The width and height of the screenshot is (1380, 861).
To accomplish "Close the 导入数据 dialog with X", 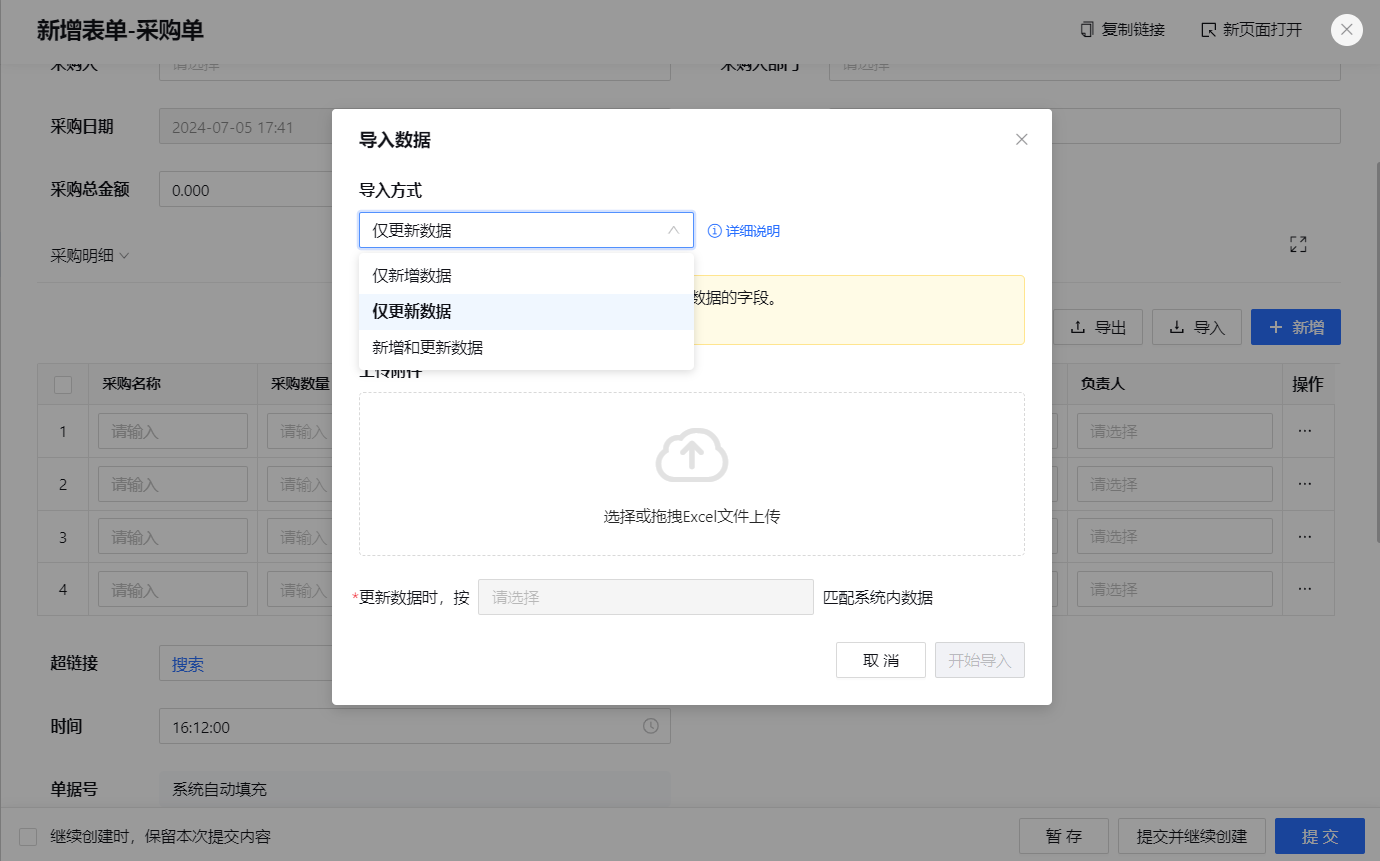I will pyautogui.click(x=1021, y=140).
